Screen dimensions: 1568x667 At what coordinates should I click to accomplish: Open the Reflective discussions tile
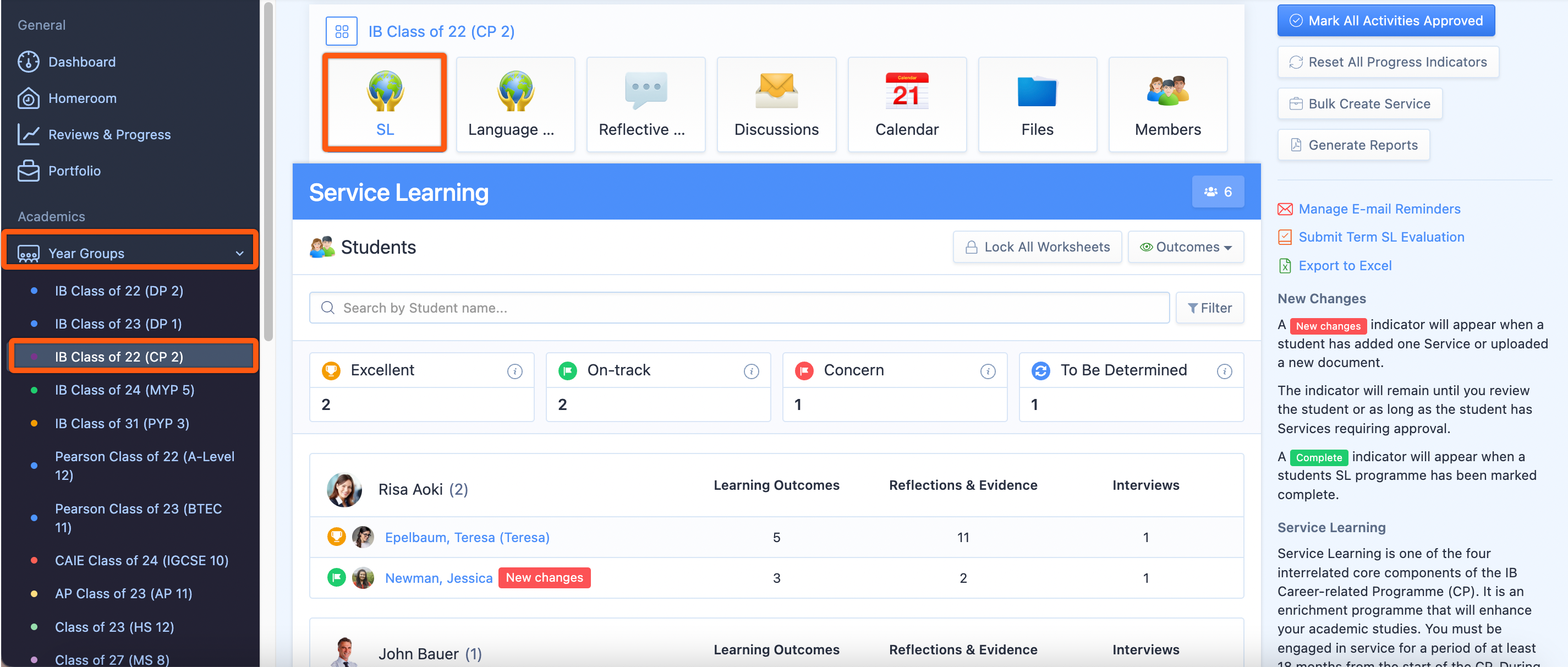(x=645, y=102)
